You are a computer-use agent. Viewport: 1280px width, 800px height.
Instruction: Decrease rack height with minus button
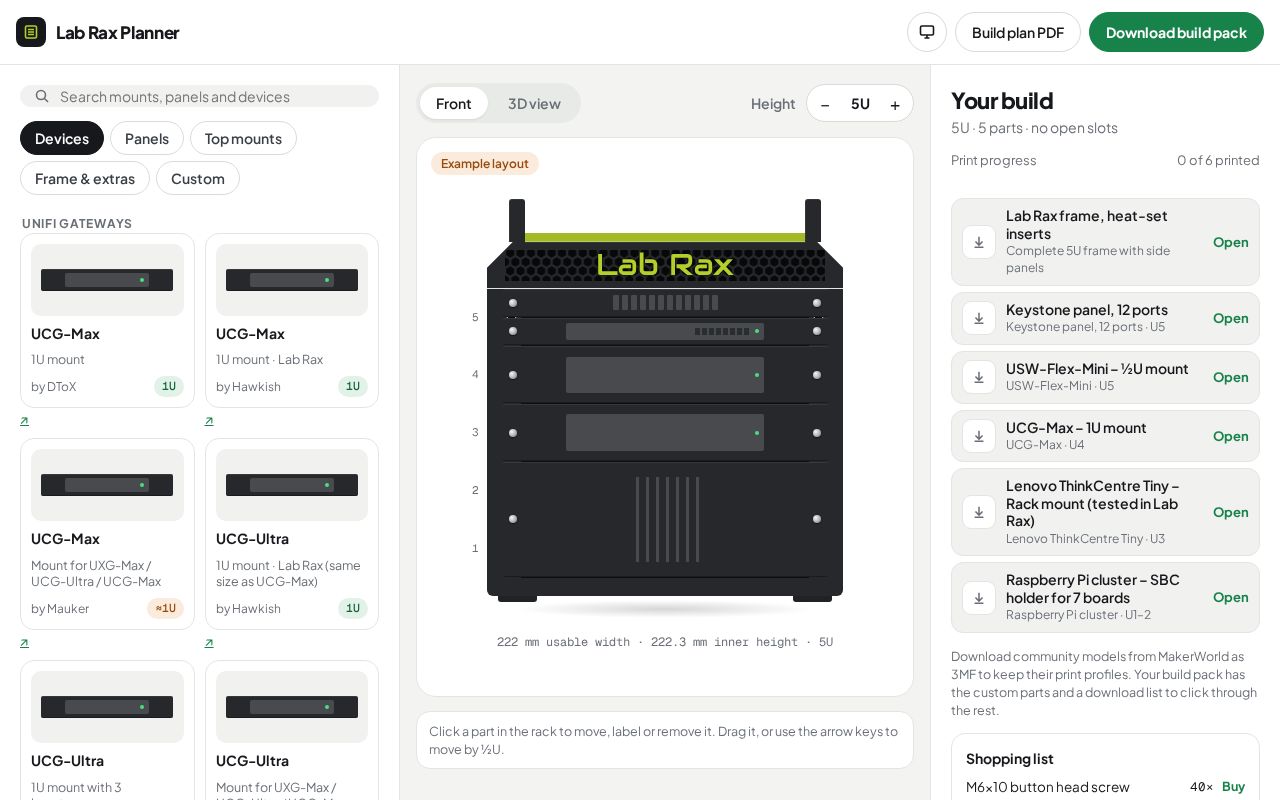click(825, 104)
